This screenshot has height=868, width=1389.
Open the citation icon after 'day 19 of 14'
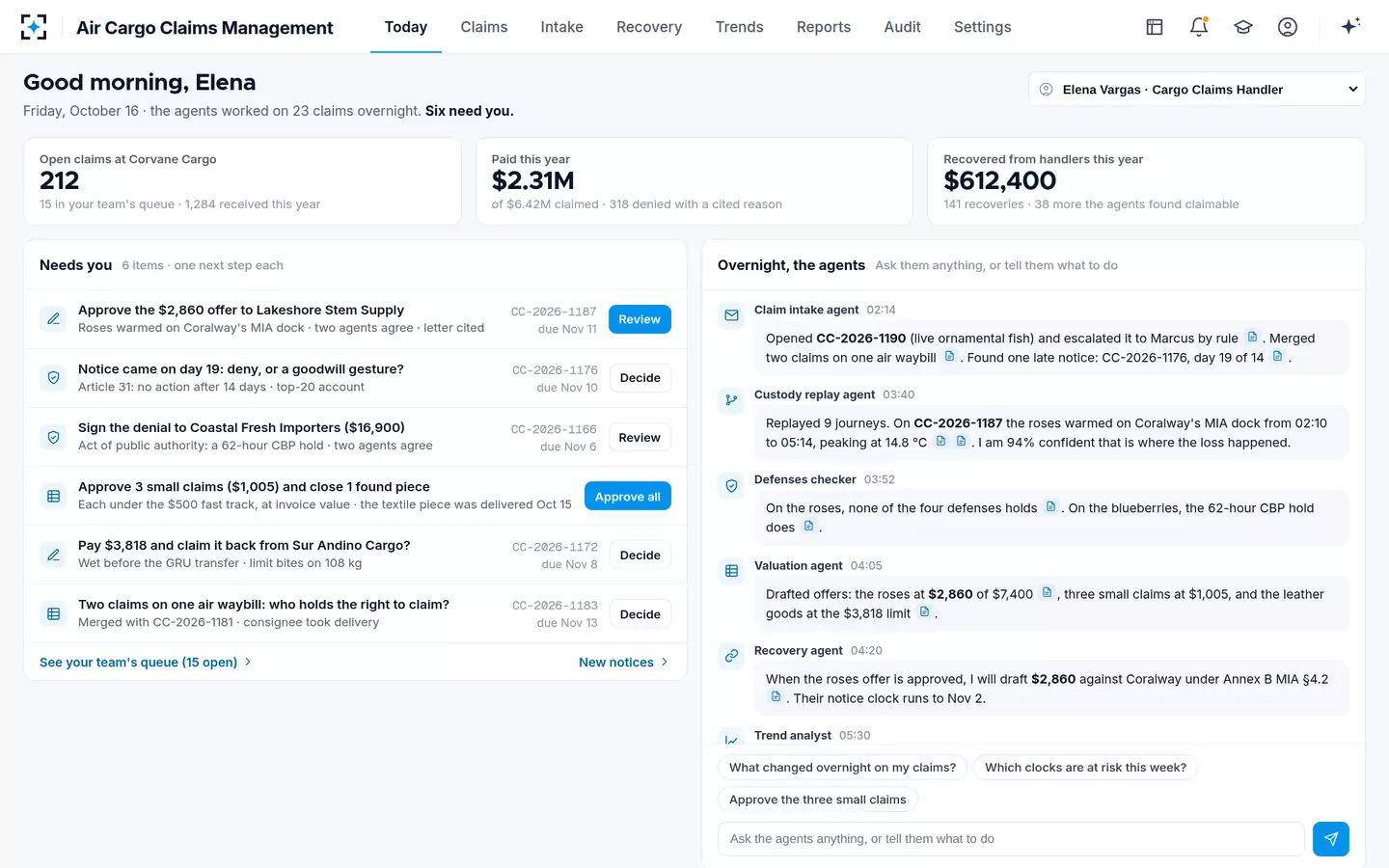[1277, 357]
